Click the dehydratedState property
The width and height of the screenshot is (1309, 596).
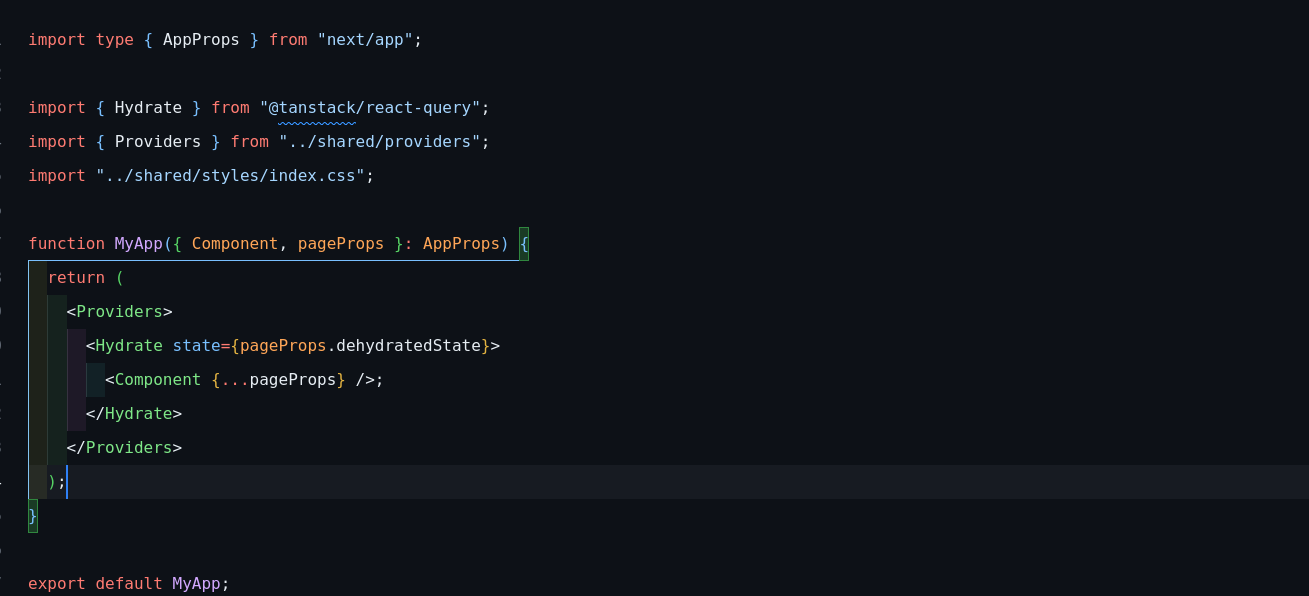(408, 346)
